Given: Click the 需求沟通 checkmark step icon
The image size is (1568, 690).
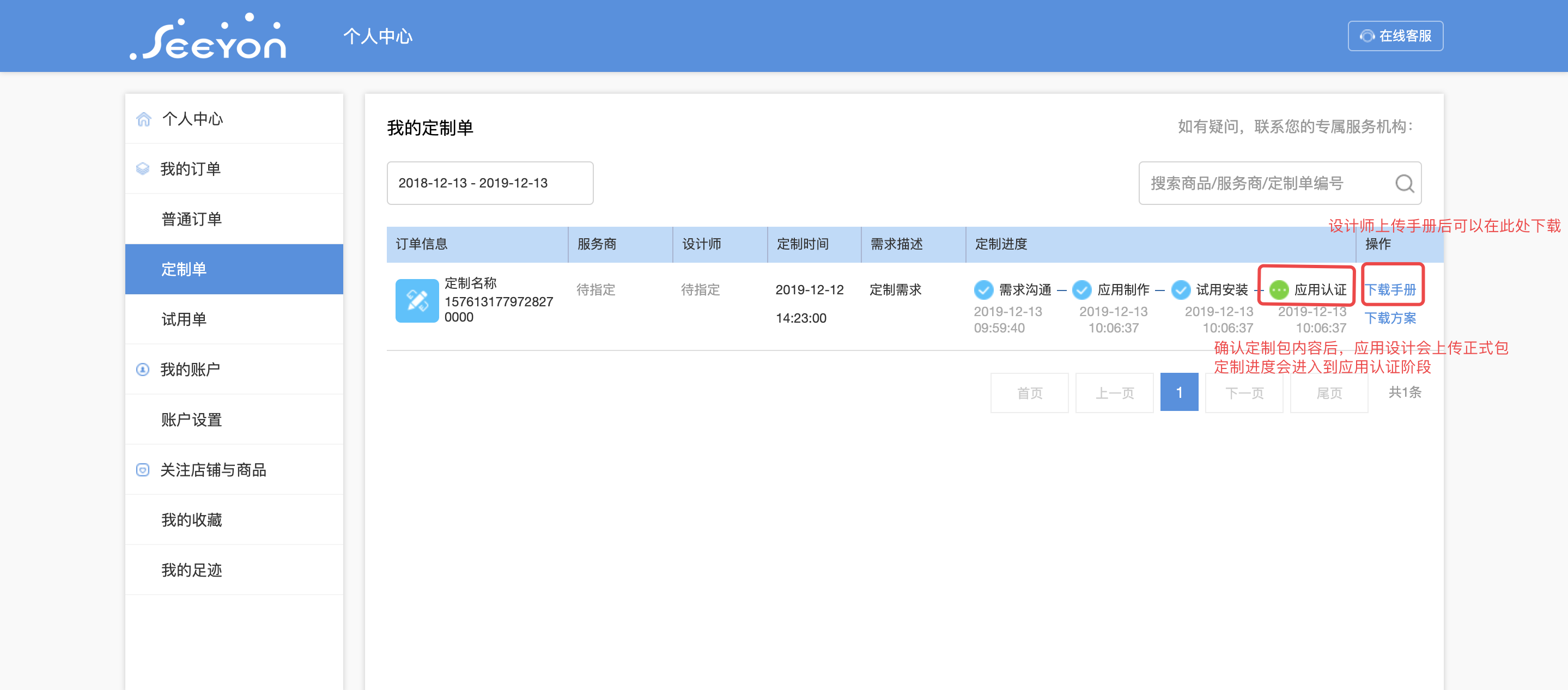Looking at the screenshot, I should [x=983, y=290].
